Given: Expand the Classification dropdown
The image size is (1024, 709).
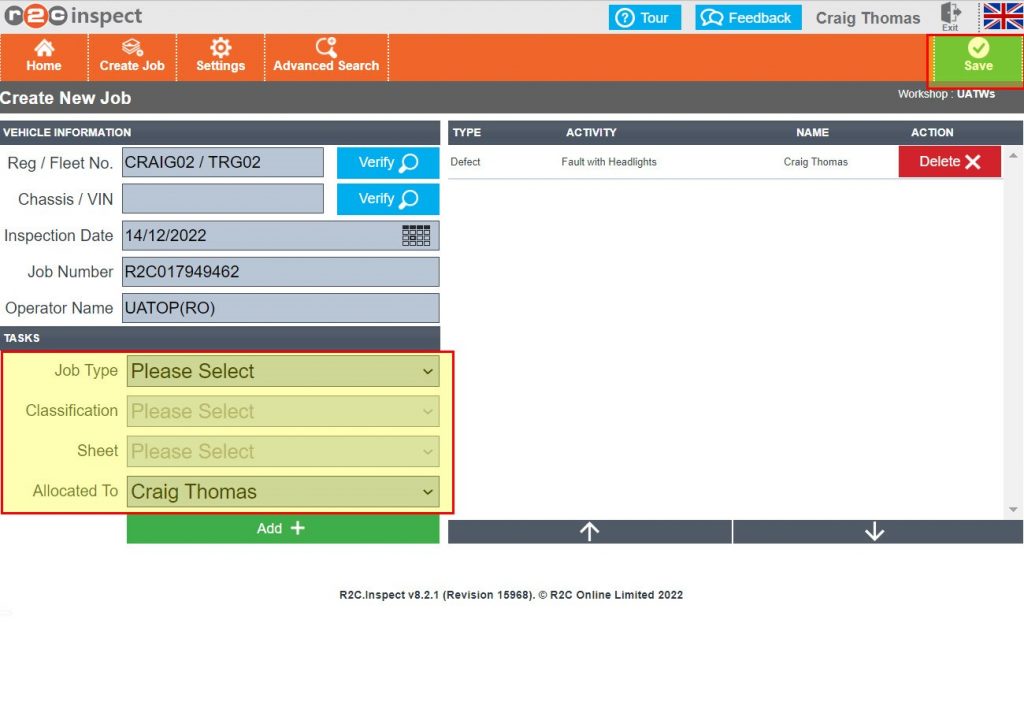Looking at the screenshot, I should pos(283,411).
